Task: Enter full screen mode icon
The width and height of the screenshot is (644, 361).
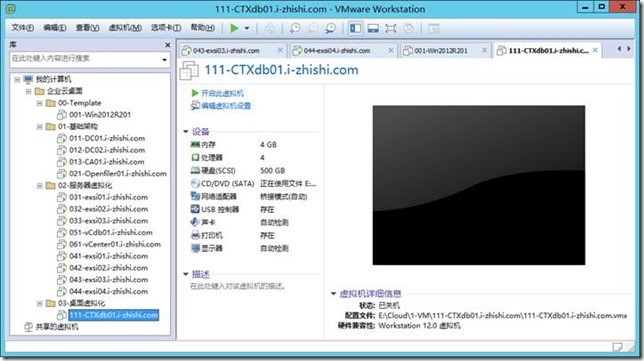Action: pos(391,28)
